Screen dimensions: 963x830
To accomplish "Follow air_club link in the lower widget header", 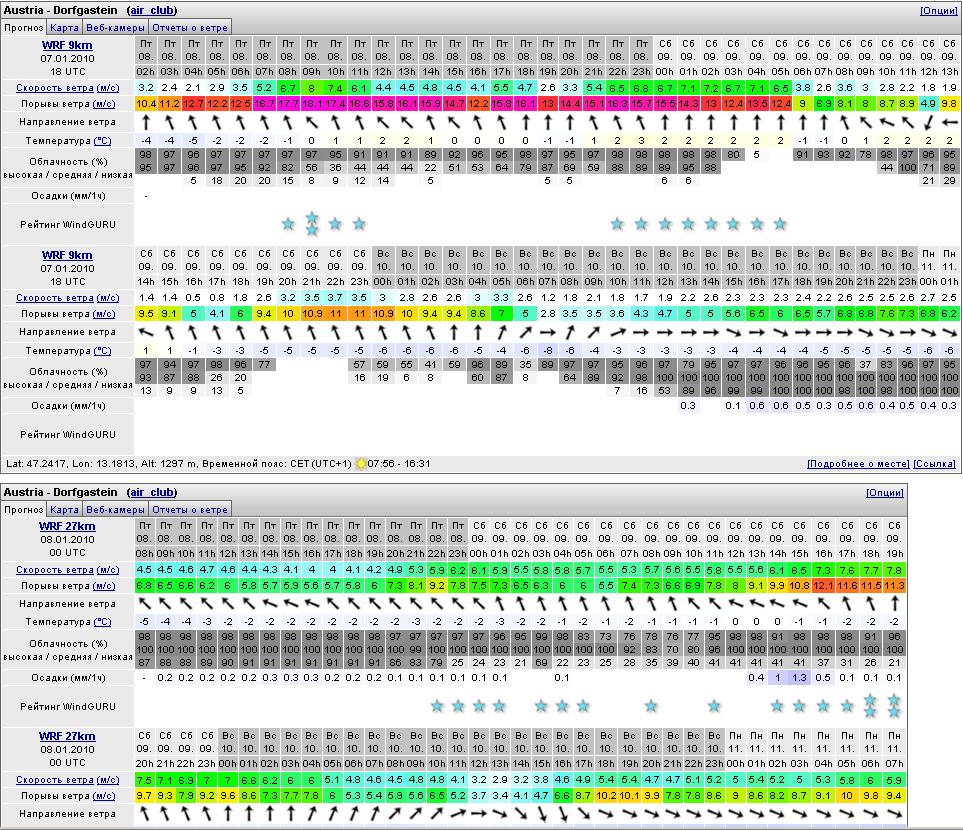I will click(152, 492).
